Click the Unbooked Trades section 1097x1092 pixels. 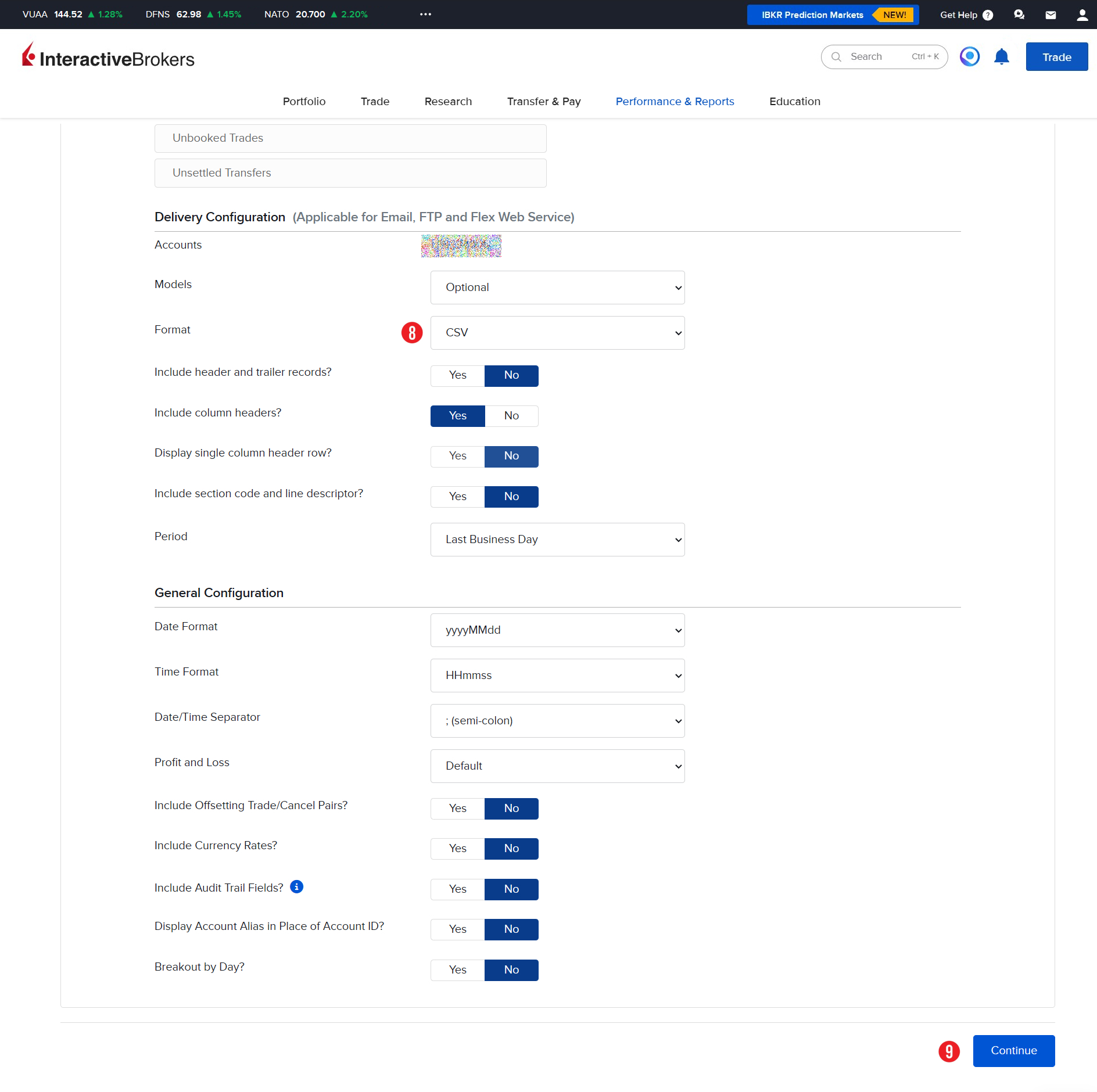click(350, 138)
